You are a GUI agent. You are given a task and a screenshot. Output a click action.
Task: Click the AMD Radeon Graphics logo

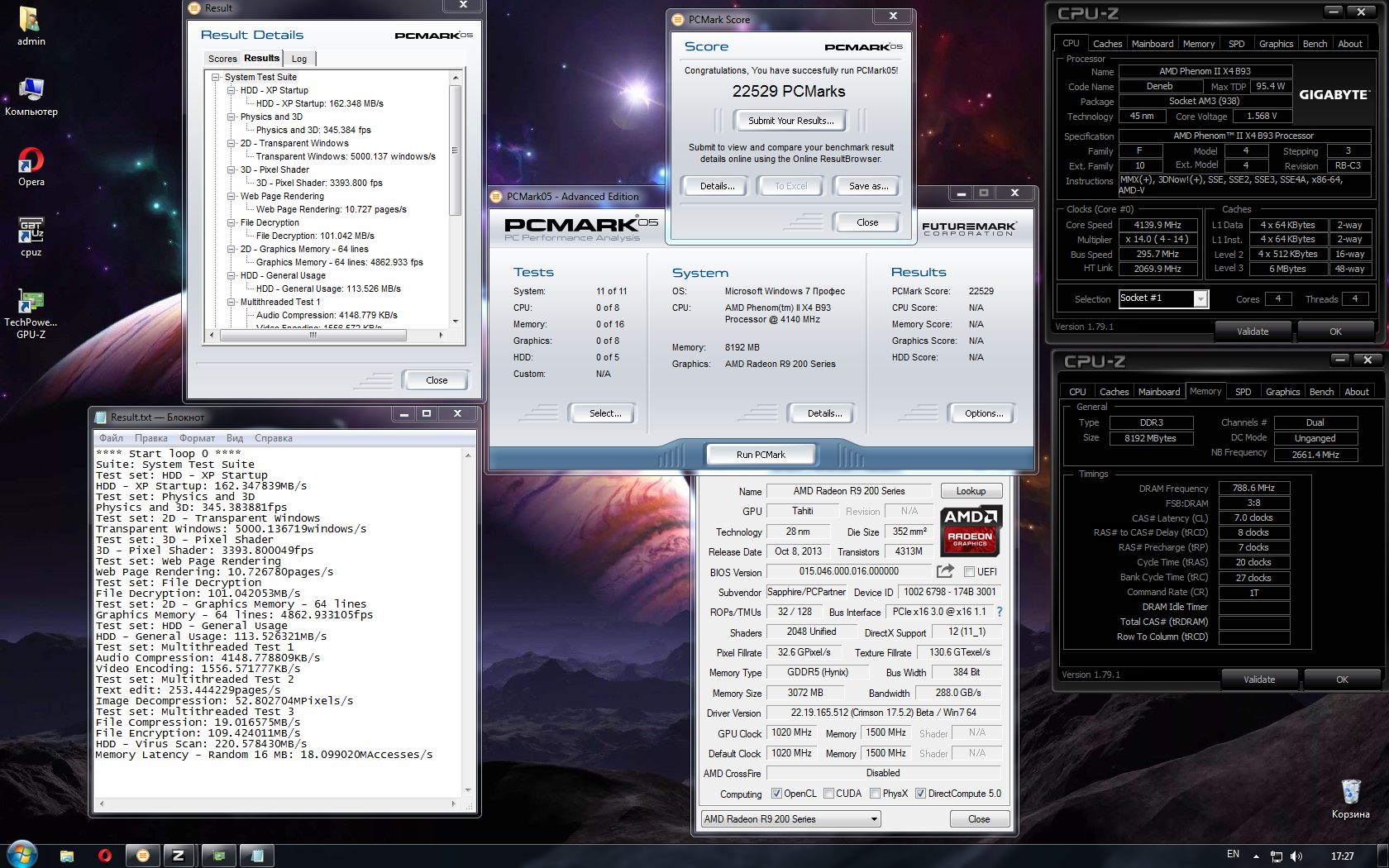pos(971,530)
